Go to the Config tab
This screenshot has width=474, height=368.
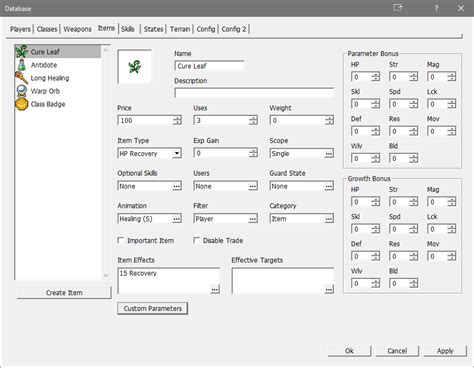point(206,29)
